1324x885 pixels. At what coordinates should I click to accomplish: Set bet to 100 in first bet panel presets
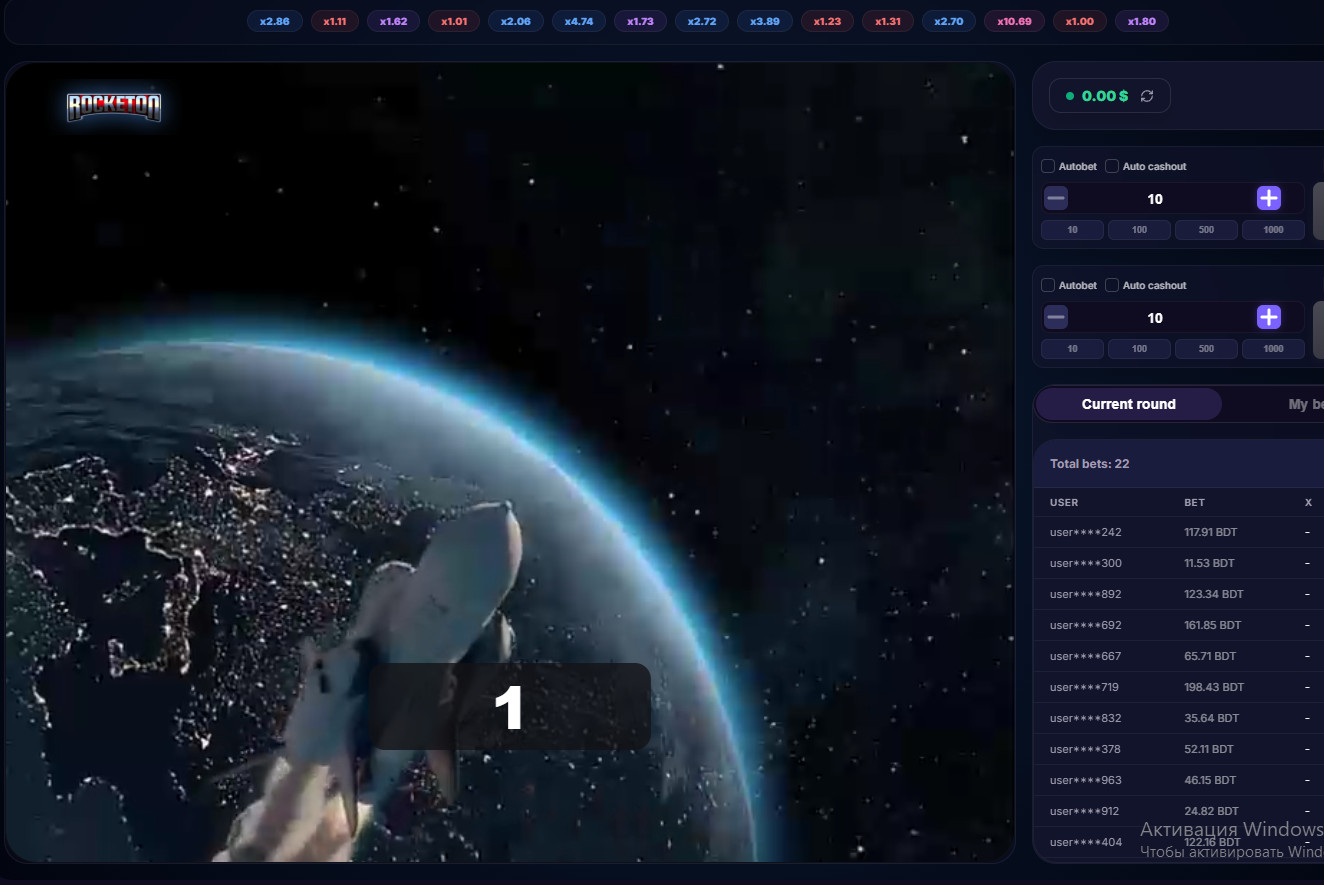point(1140,230)
